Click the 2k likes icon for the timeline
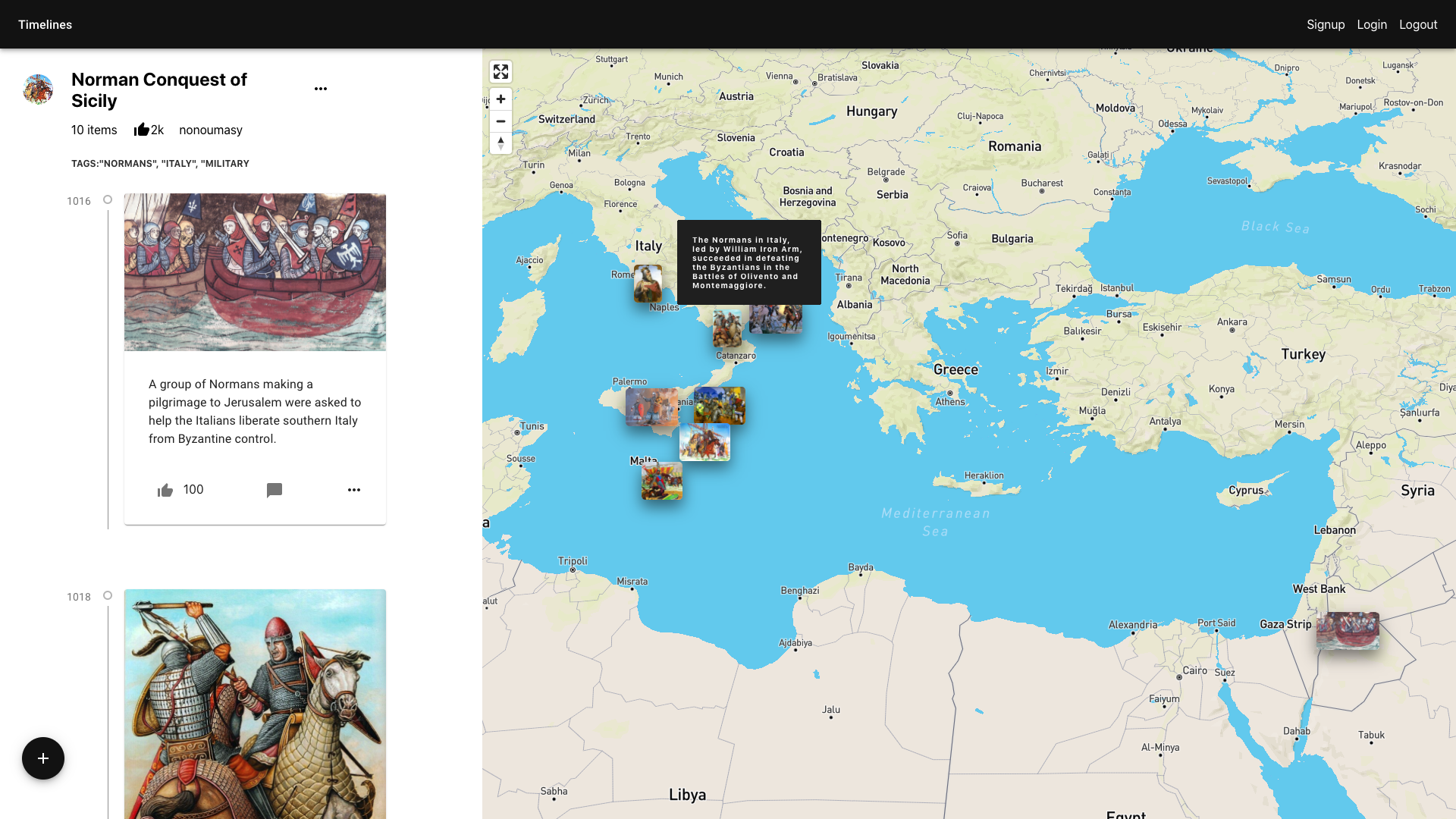The image size is (1456, 819). click(143, 129)
